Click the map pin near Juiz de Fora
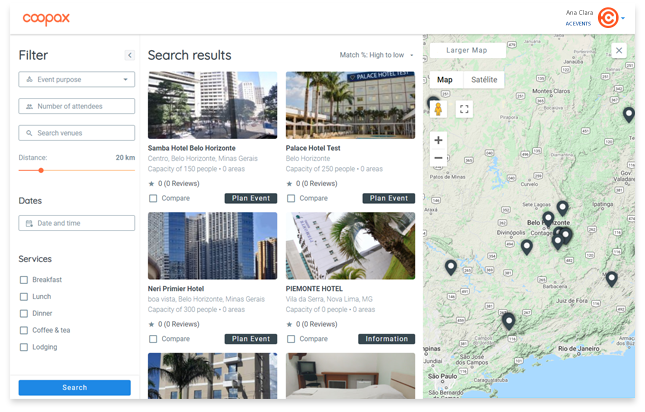 (x=612, y=278)
